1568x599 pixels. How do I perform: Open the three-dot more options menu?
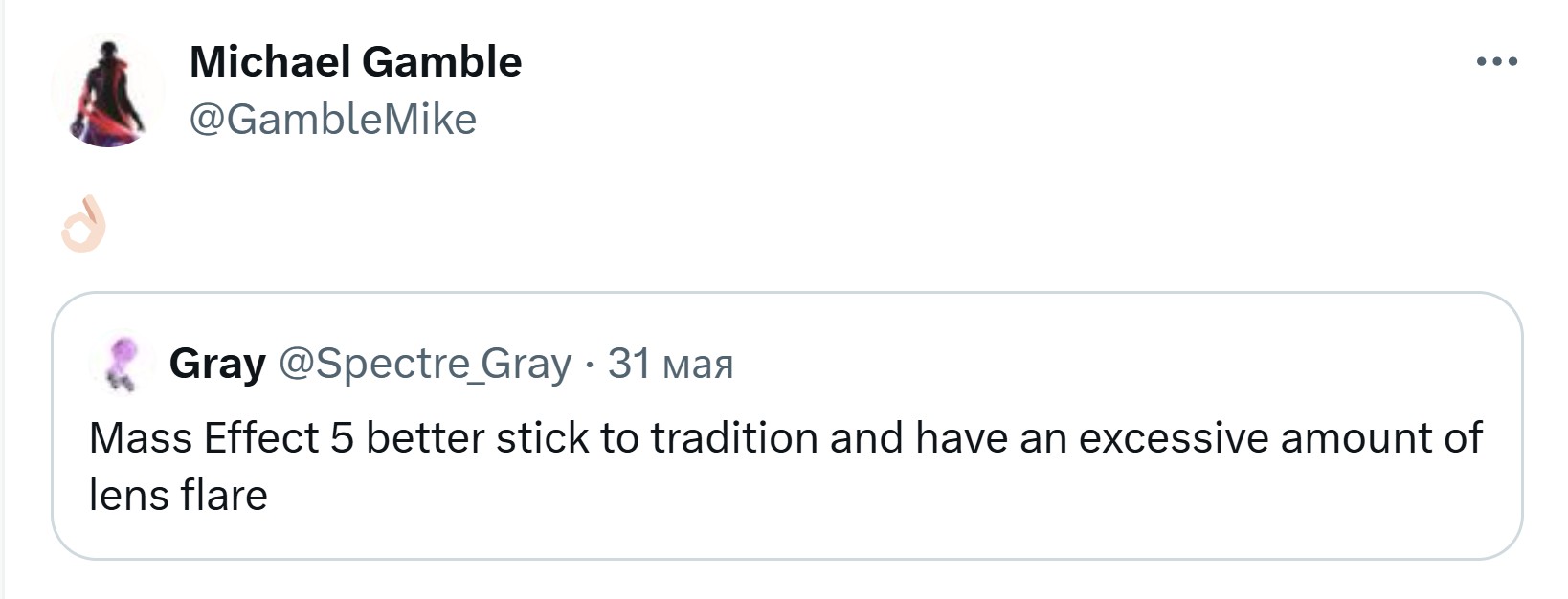[x=1496, y=62]
